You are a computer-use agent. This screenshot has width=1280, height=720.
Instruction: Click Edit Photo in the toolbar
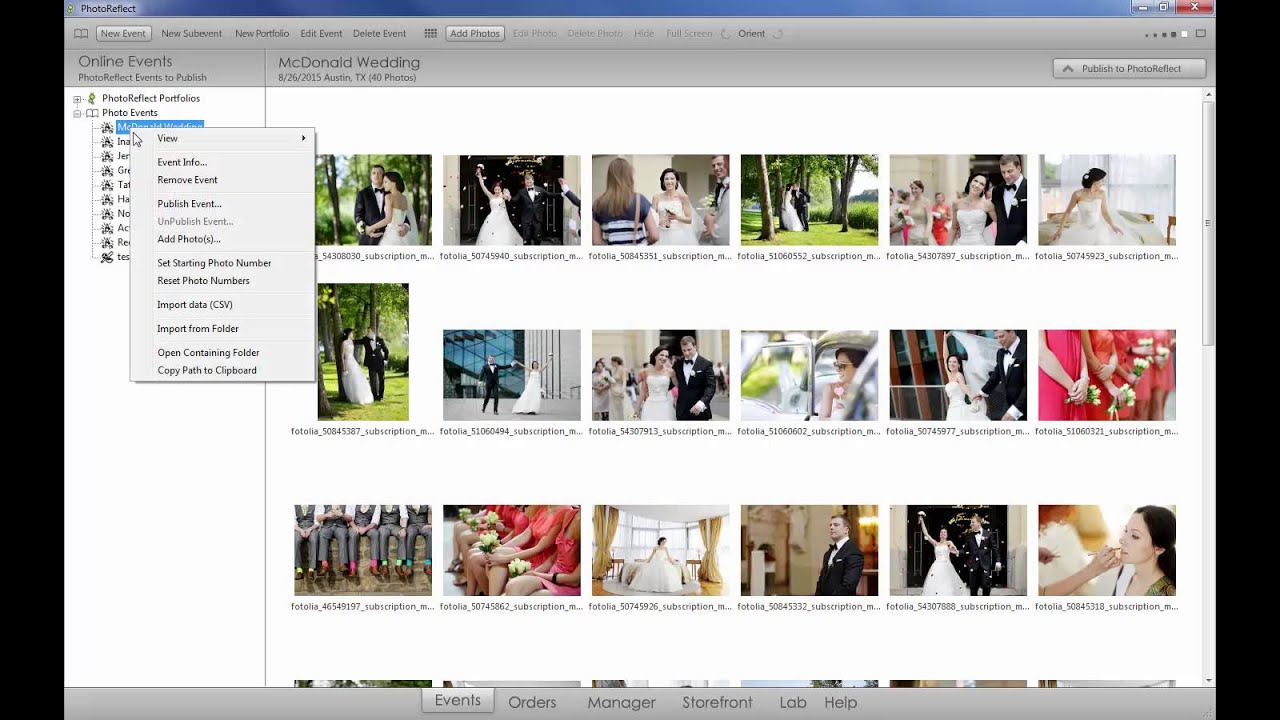point(535,33)
